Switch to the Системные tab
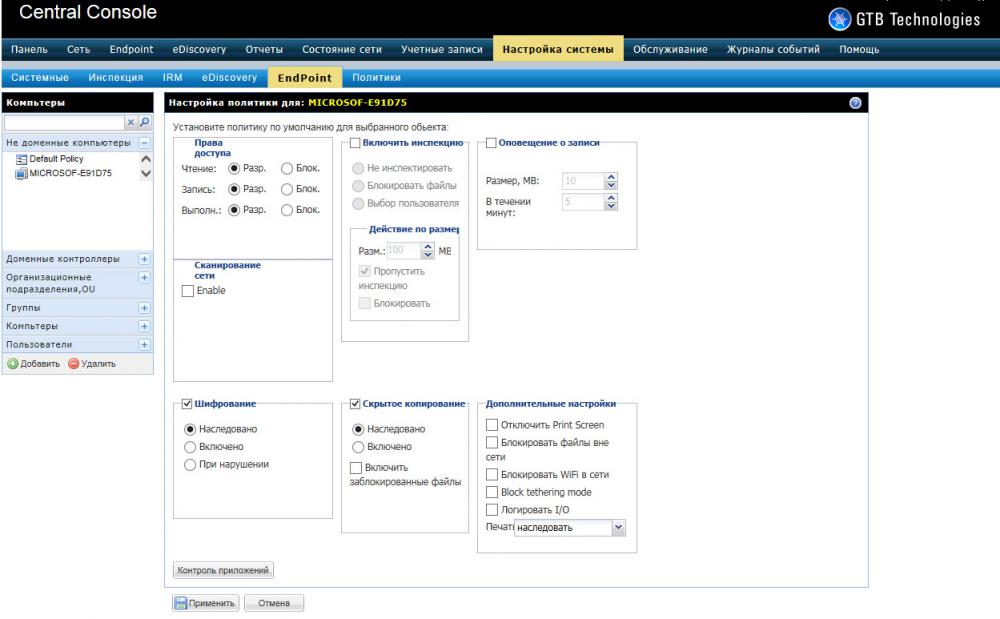The height and width of the screenshot is (619, 1000). coord(40,78)
